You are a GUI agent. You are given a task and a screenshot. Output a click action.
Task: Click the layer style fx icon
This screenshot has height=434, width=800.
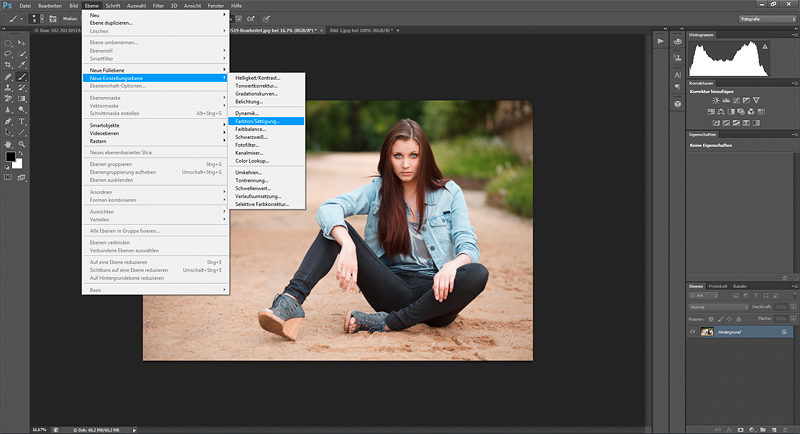pyautogui.click(x=729, y=430)
